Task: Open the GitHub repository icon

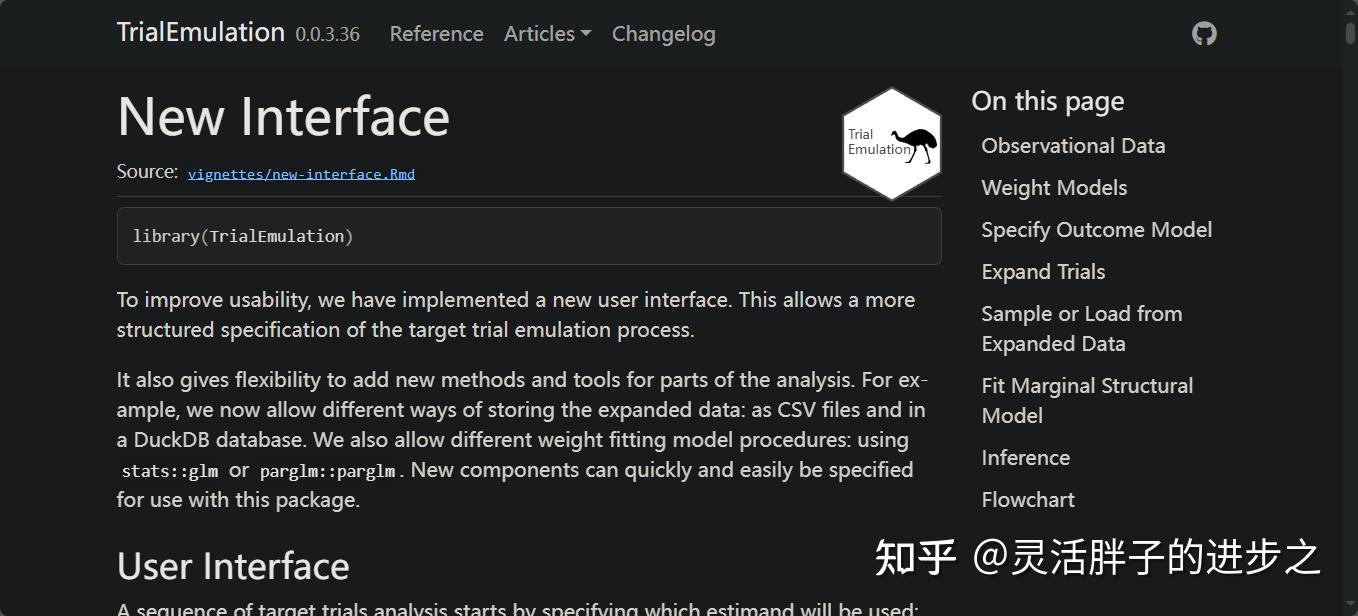Action: pos(1204,33)
